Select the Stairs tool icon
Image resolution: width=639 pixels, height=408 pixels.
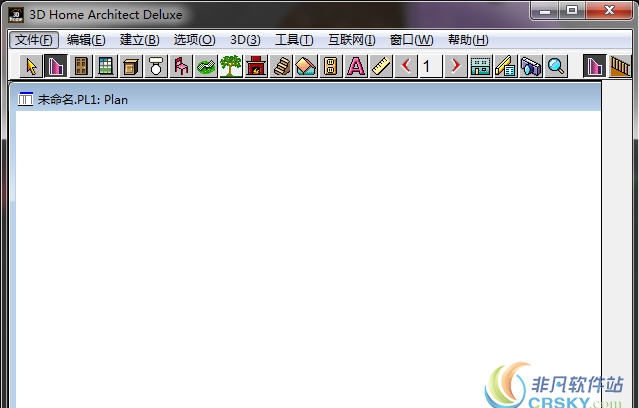(281, 66)
